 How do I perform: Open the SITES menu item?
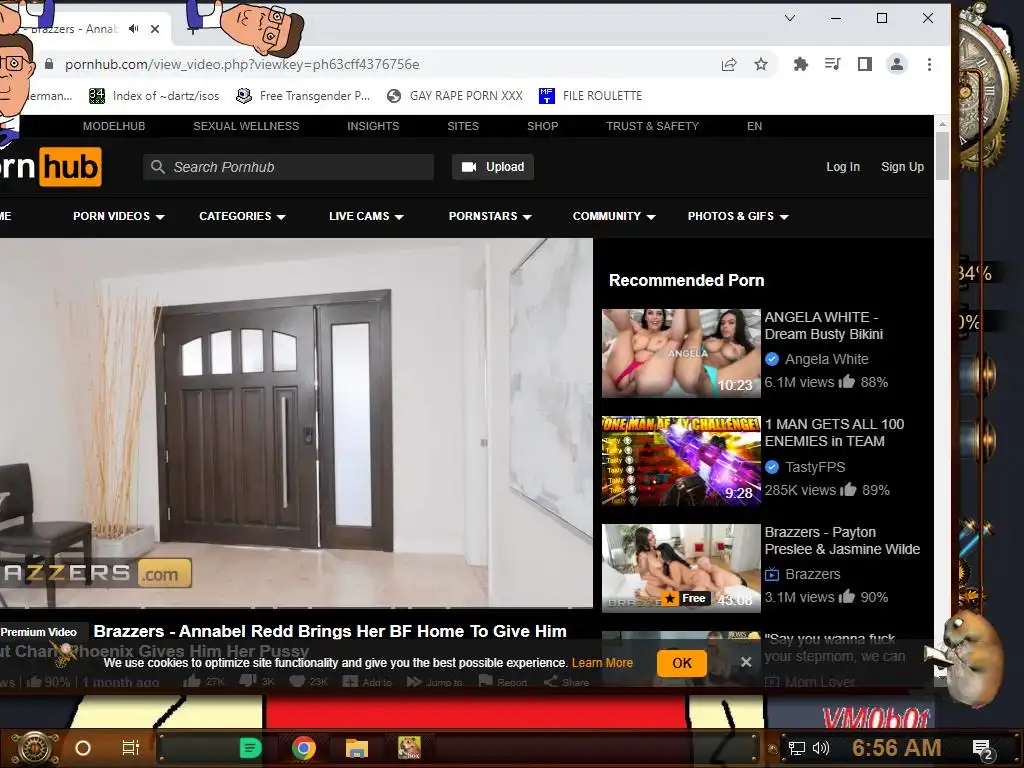[x=463, y=126]
